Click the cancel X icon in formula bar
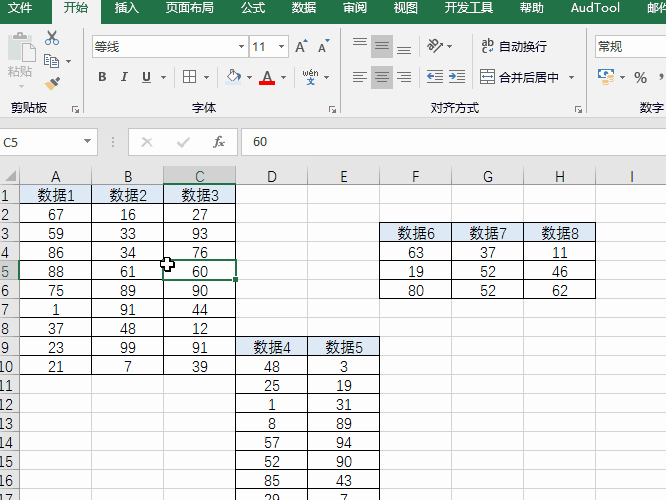This screenshot has width=666, height=500. [147, 142]
